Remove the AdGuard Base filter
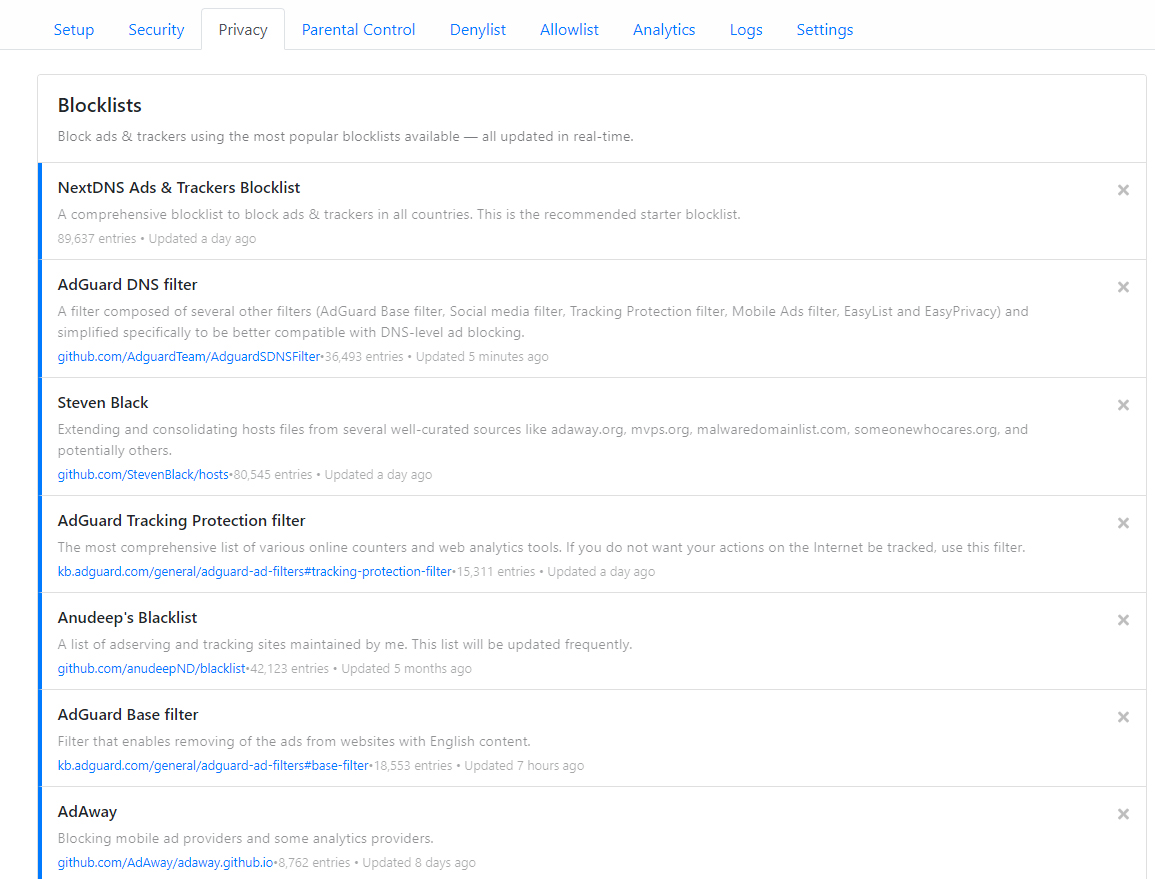 pyautogui.click(x=1123, y=717)
